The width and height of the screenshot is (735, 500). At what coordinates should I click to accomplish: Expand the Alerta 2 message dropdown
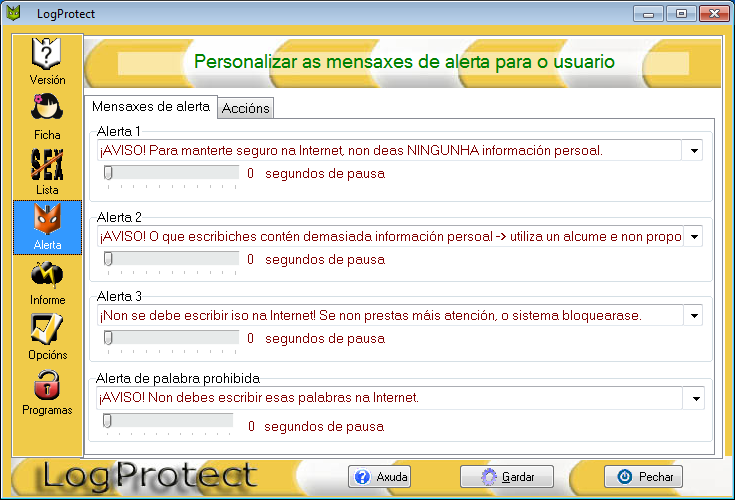[694, 236]
